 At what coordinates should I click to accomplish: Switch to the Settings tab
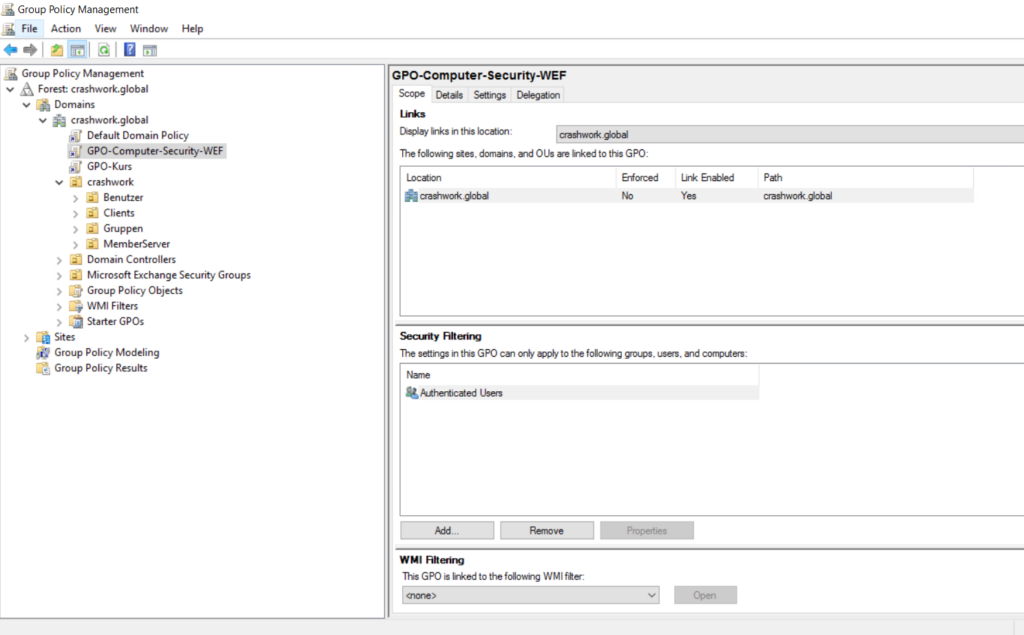click(x=490, y=95)
